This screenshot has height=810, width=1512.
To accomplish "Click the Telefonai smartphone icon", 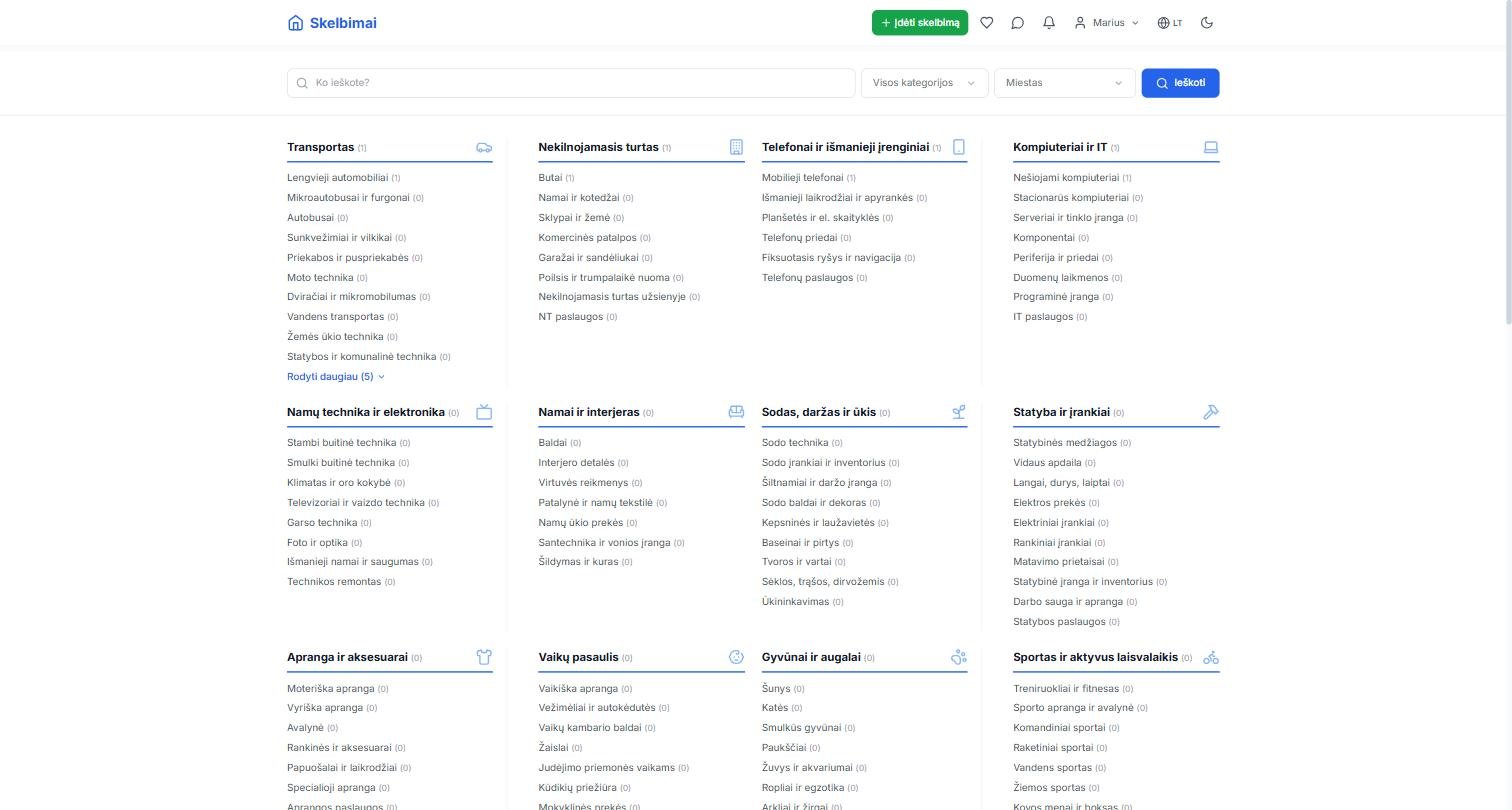I will click(959, 147).
